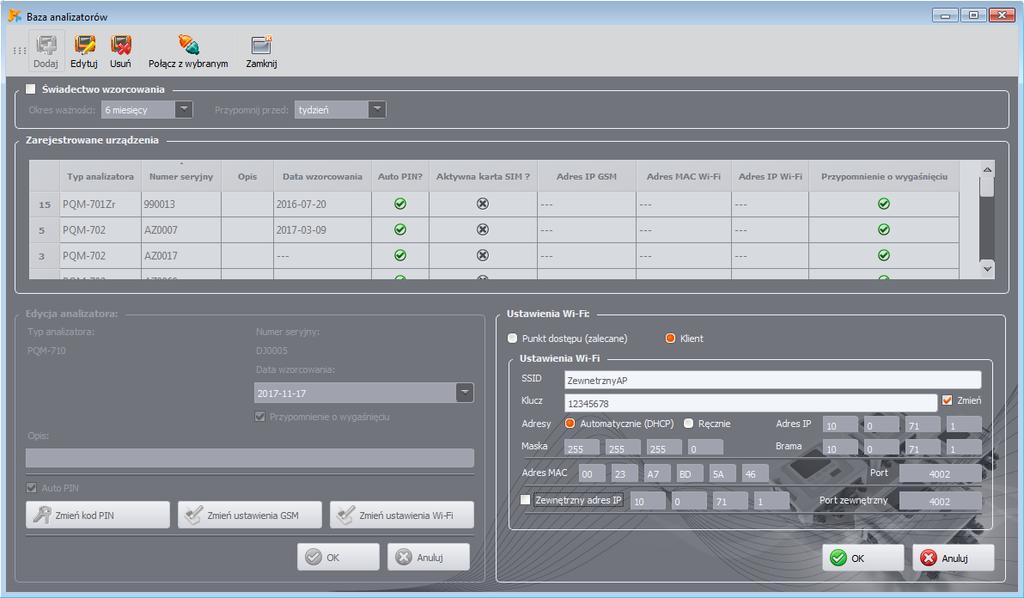Click the Klucz field 12345678

(750, 403)
